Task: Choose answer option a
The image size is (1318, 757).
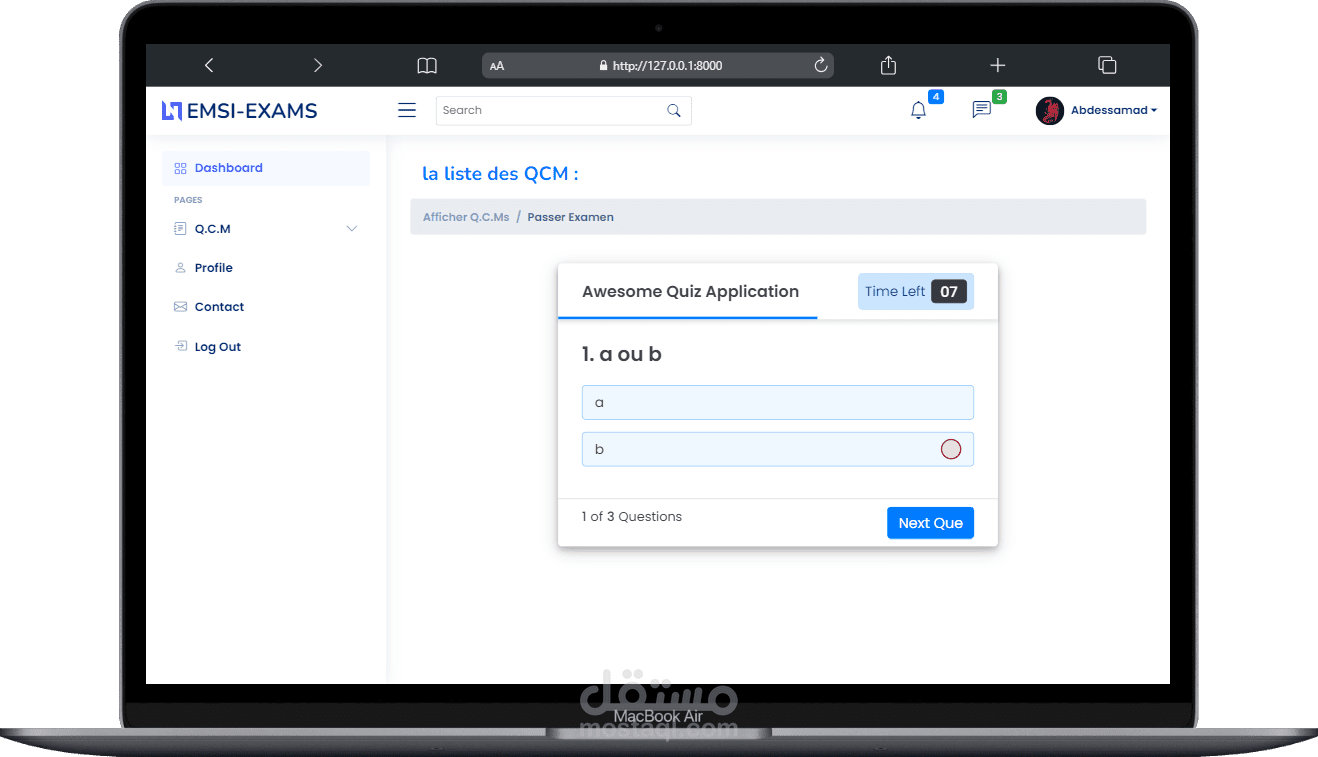Action: (778, 402)
